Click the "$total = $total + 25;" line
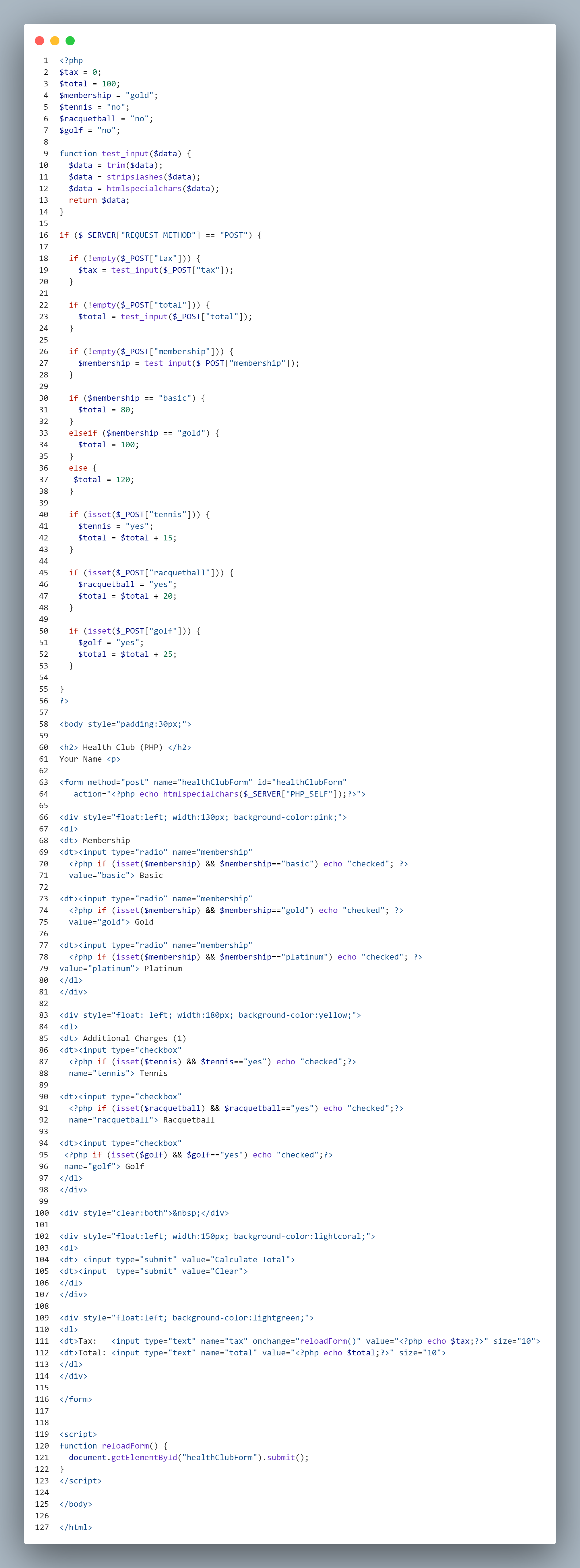Screen dimensions: 580x1568 [x=127, y=654]
